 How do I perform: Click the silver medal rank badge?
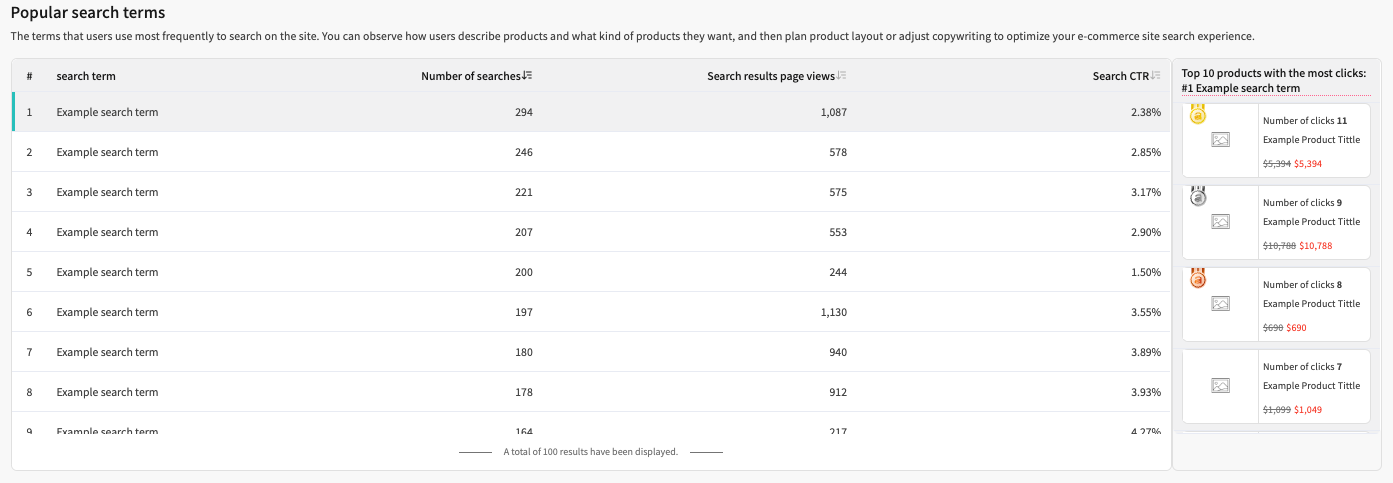(1198, 197)
